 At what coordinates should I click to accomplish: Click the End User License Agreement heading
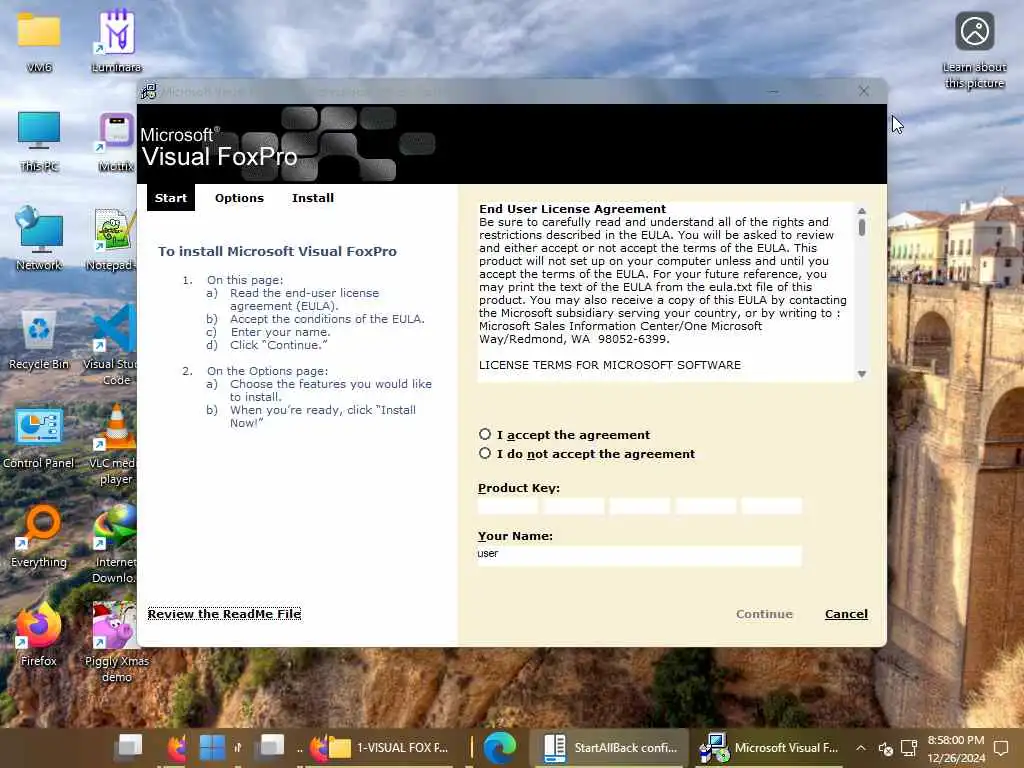572,209
